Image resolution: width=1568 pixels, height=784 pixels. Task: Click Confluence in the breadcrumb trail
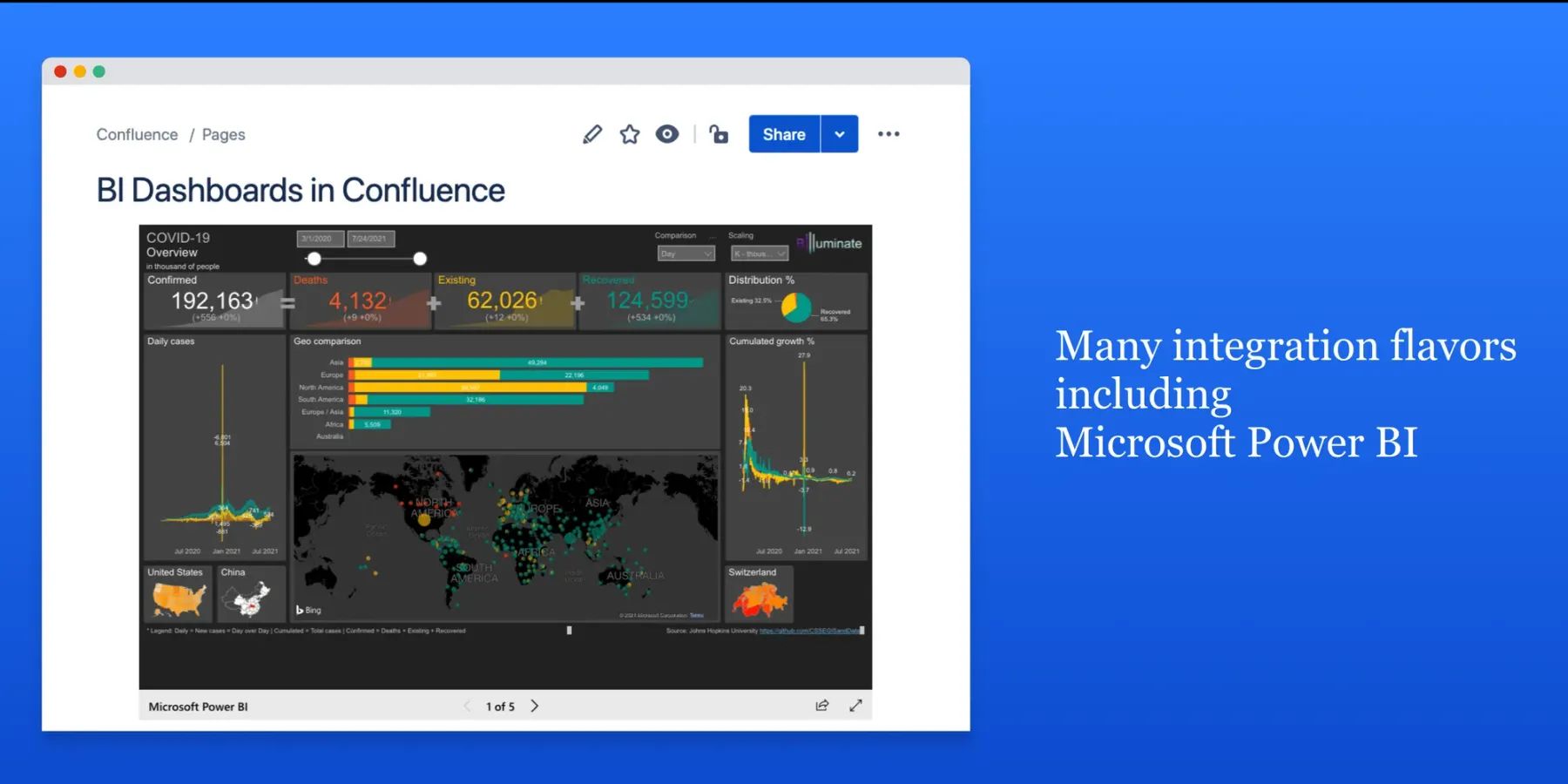pyautogui.click(x=137, y=134)
